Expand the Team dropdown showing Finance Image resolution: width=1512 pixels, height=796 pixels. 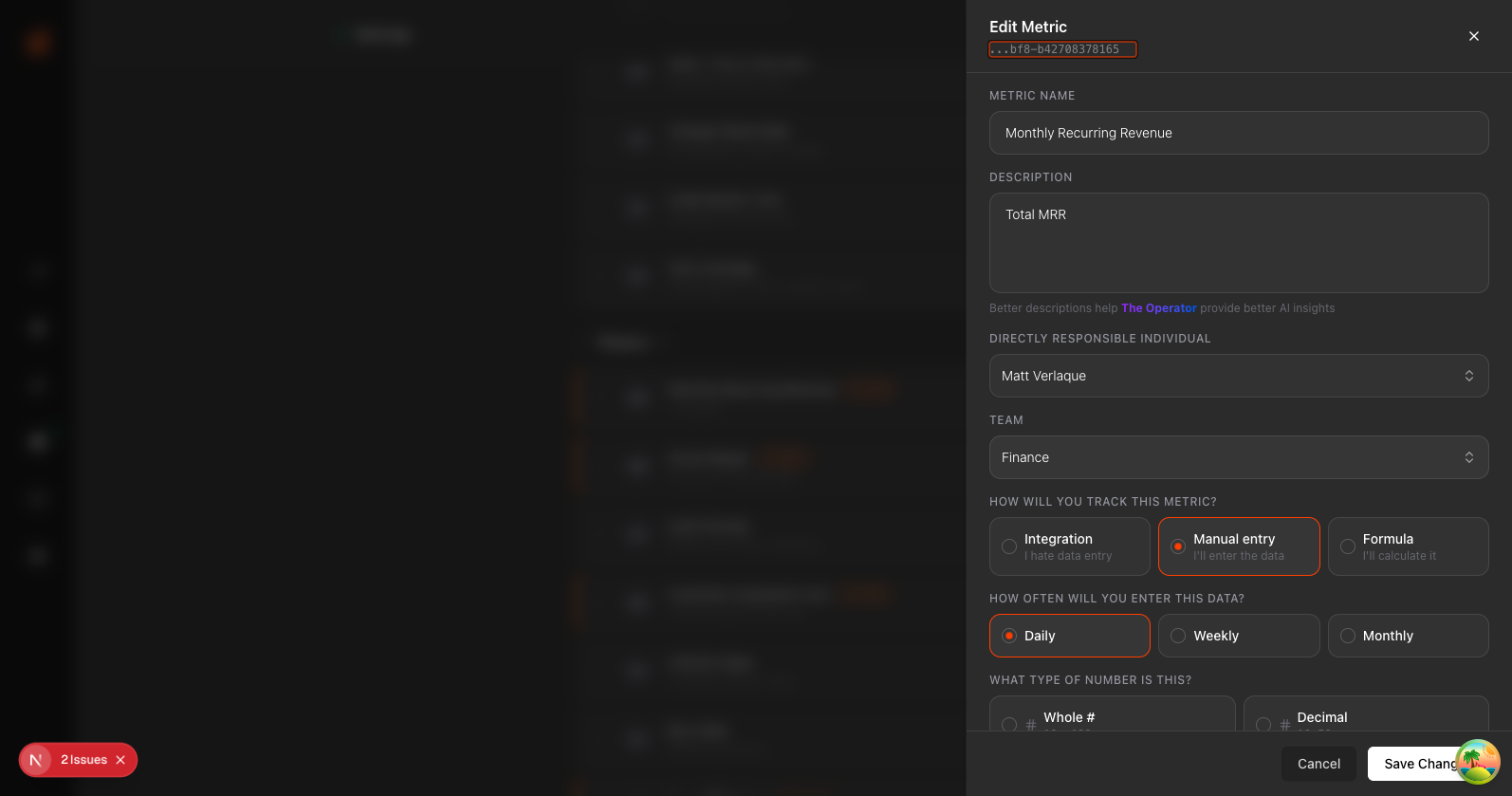[1238, 457]
